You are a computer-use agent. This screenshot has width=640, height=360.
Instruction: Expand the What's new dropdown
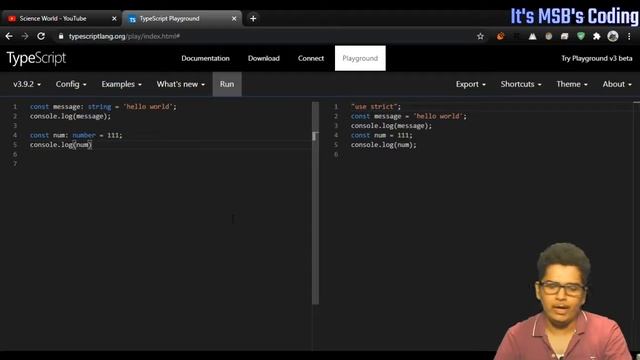[180, 84]
